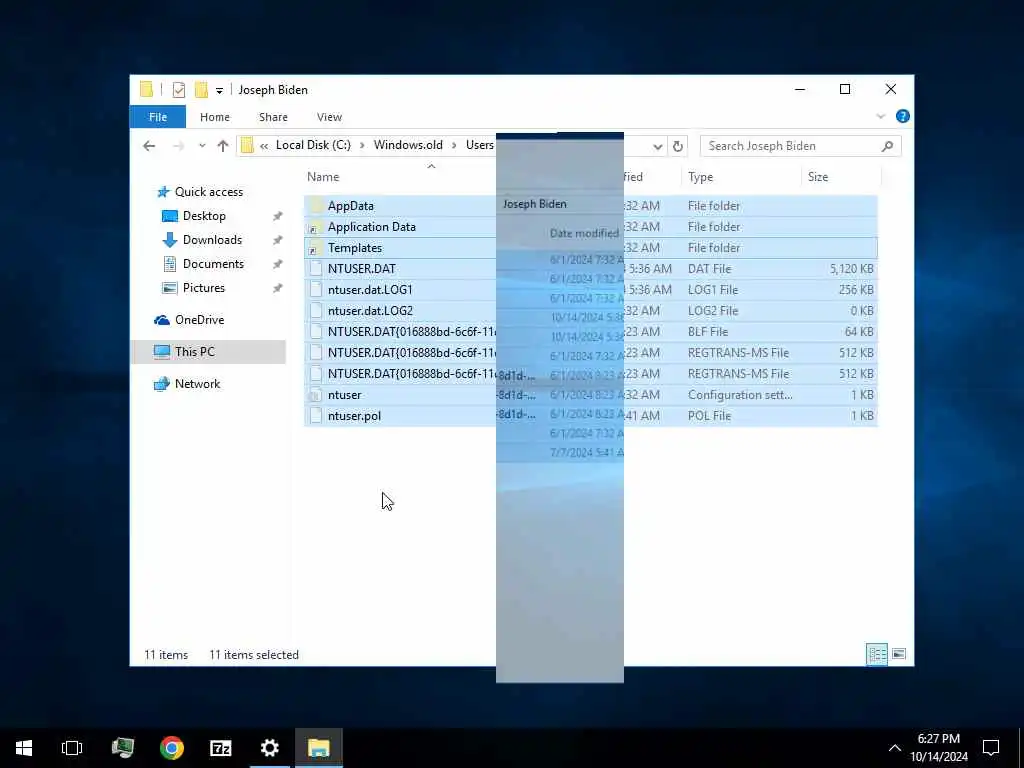Go up one folder level

click(x=223, y=146)
